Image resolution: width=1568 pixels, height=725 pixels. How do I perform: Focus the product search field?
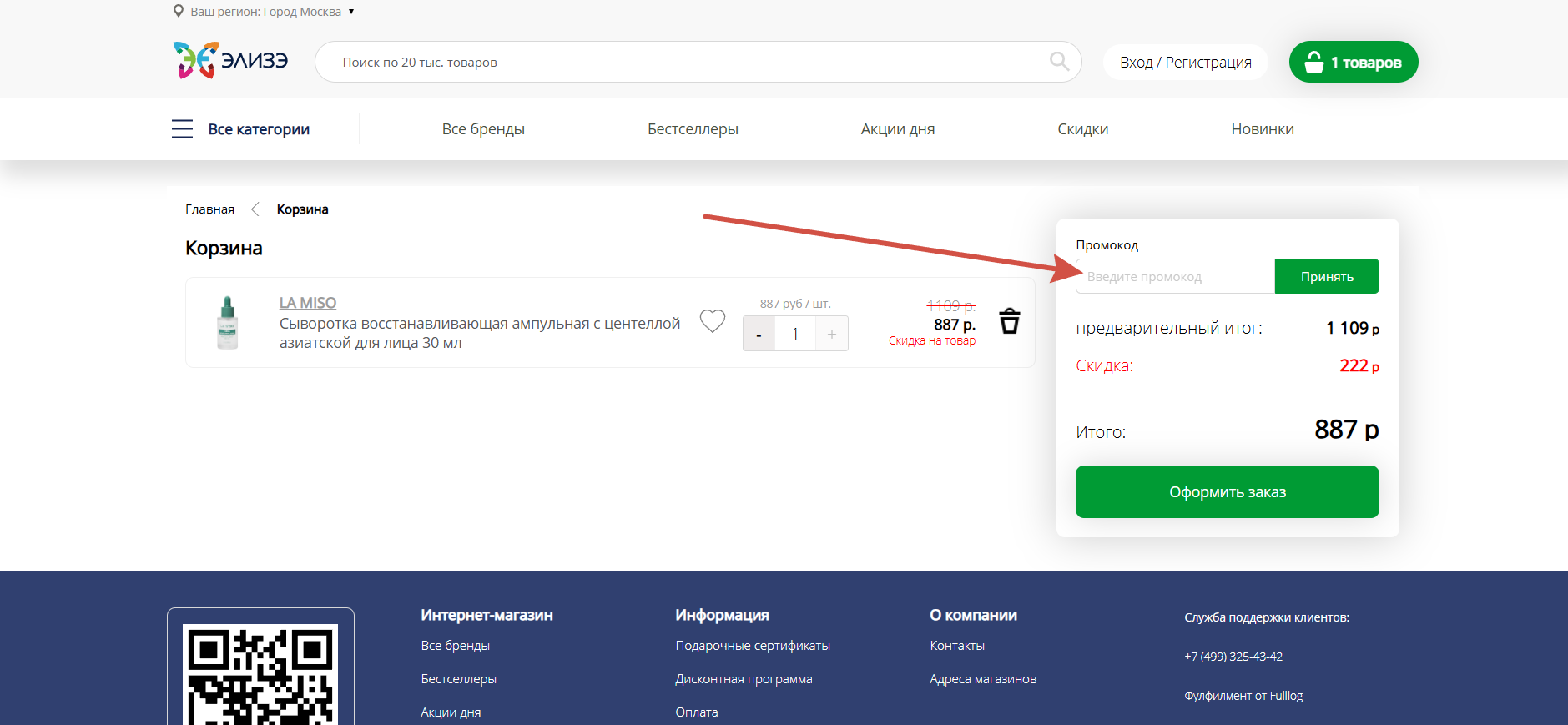pyautogui.click(x=698, y=62)
